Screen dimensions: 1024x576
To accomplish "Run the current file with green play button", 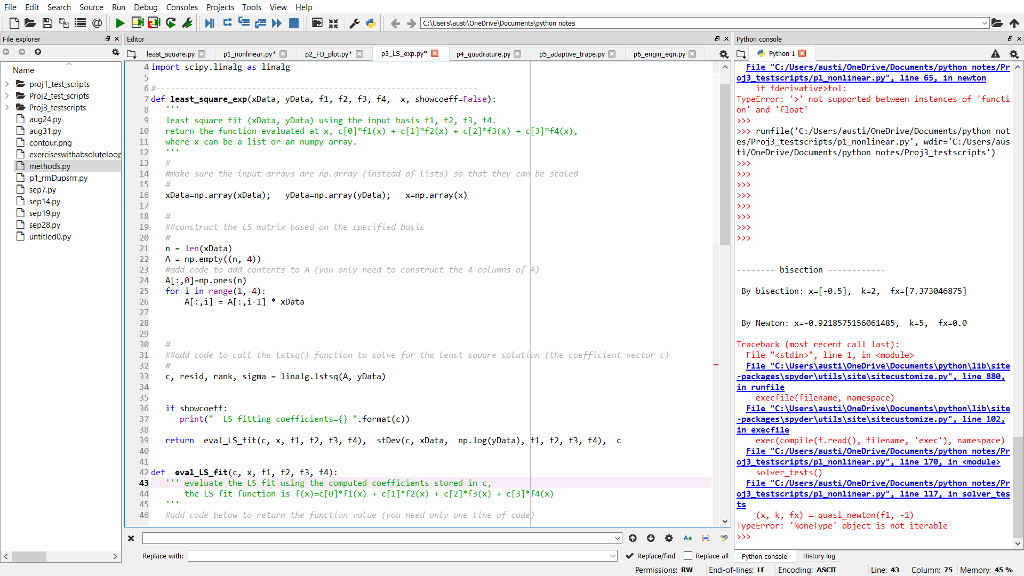I will pyautogui.click(x=121, y=22).
